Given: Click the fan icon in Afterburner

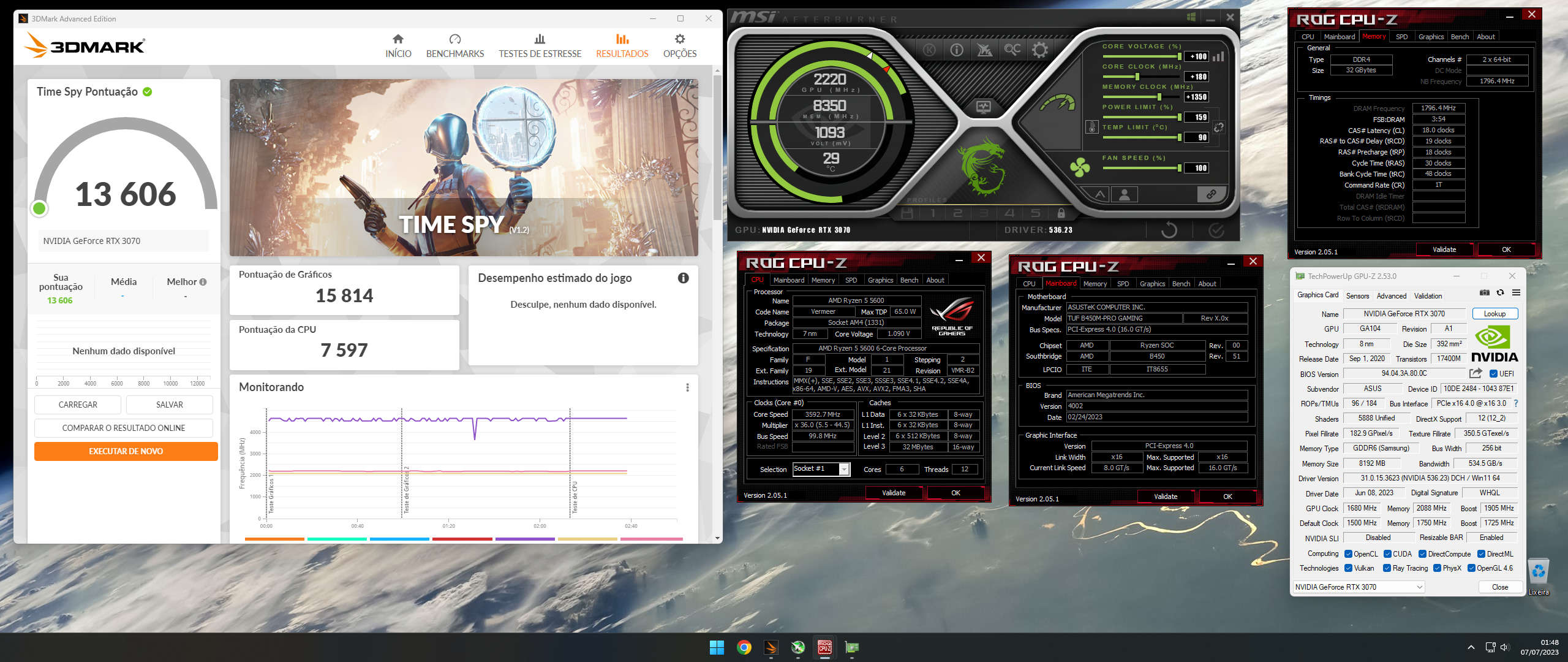Looking at the screenshot, I should [1080, 167].
